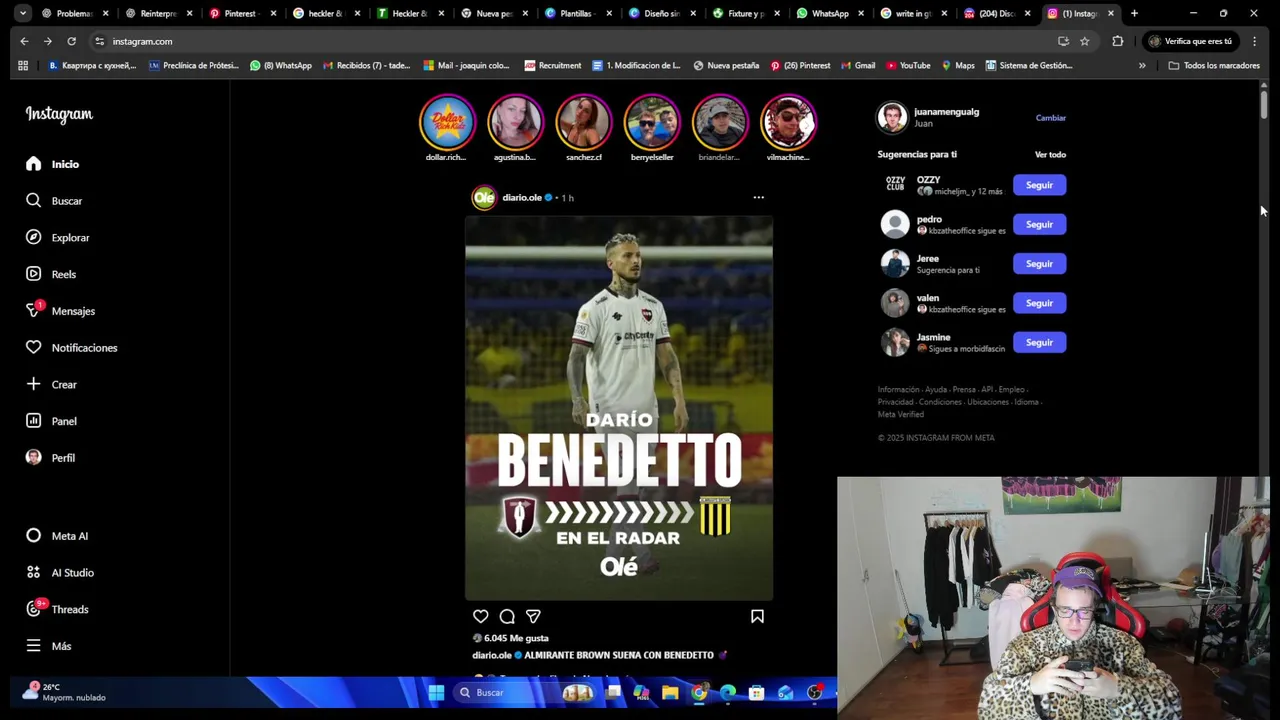The image size is (1280, 720).
Task: Open Notificaciones heart in sidebar
Action: [71, 348]
